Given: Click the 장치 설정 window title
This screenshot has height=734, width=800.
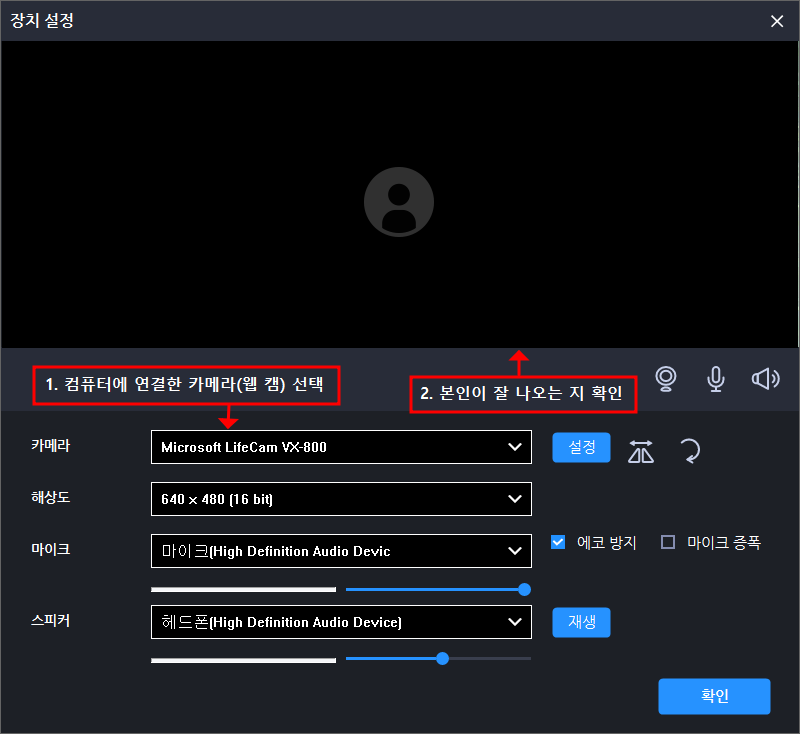Looking at the screenshot, I should click(x=42, y=20).
